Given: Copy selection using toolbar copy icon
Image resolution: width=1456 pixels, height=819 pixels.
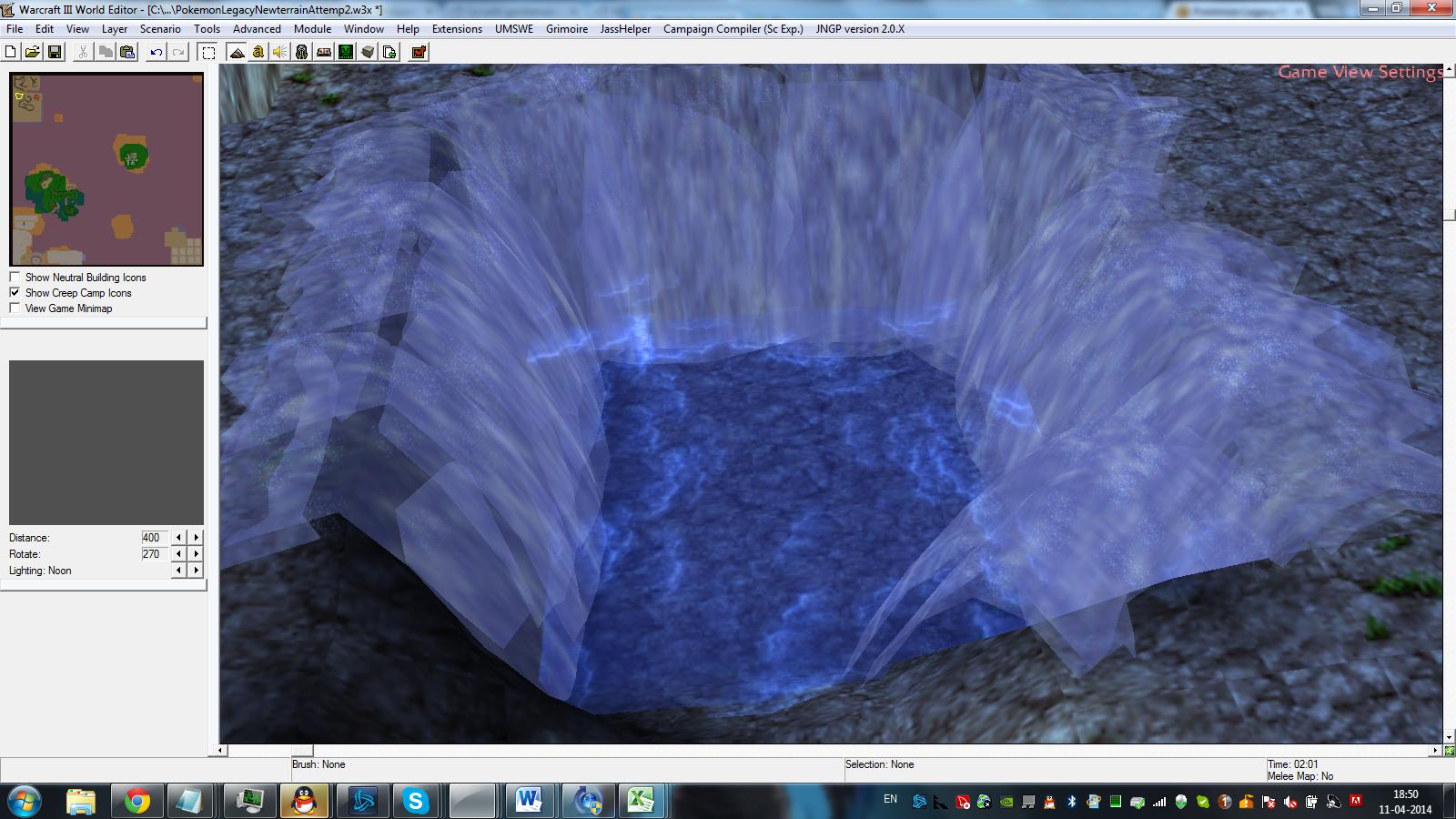Looking at the screenshot, I should pos(105,53).
